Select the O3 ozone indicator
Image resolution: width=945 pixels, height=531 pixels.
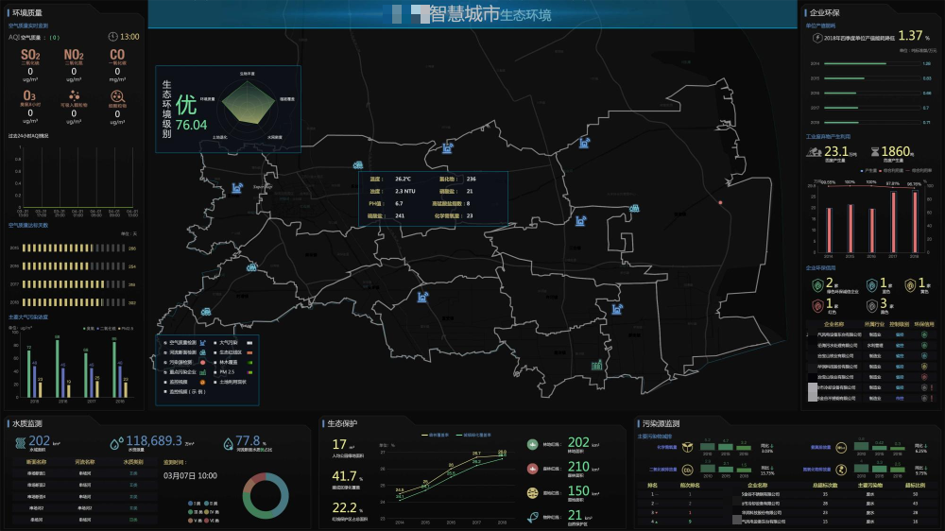(x=31, y=100)
